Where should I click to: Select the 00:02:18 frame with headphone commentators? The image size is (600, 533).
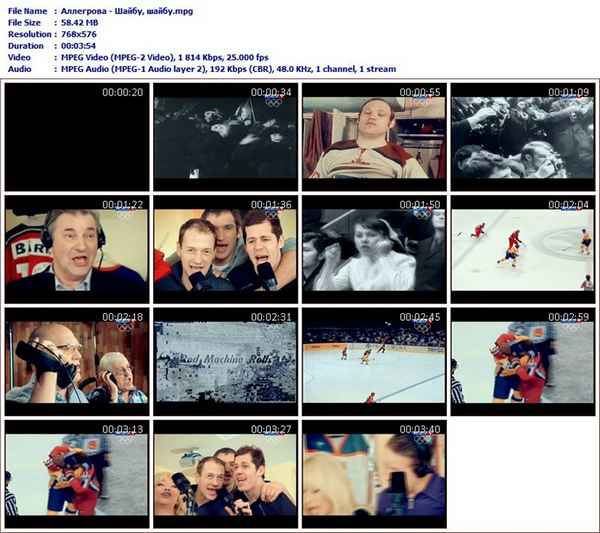click(x=76, y=362)
